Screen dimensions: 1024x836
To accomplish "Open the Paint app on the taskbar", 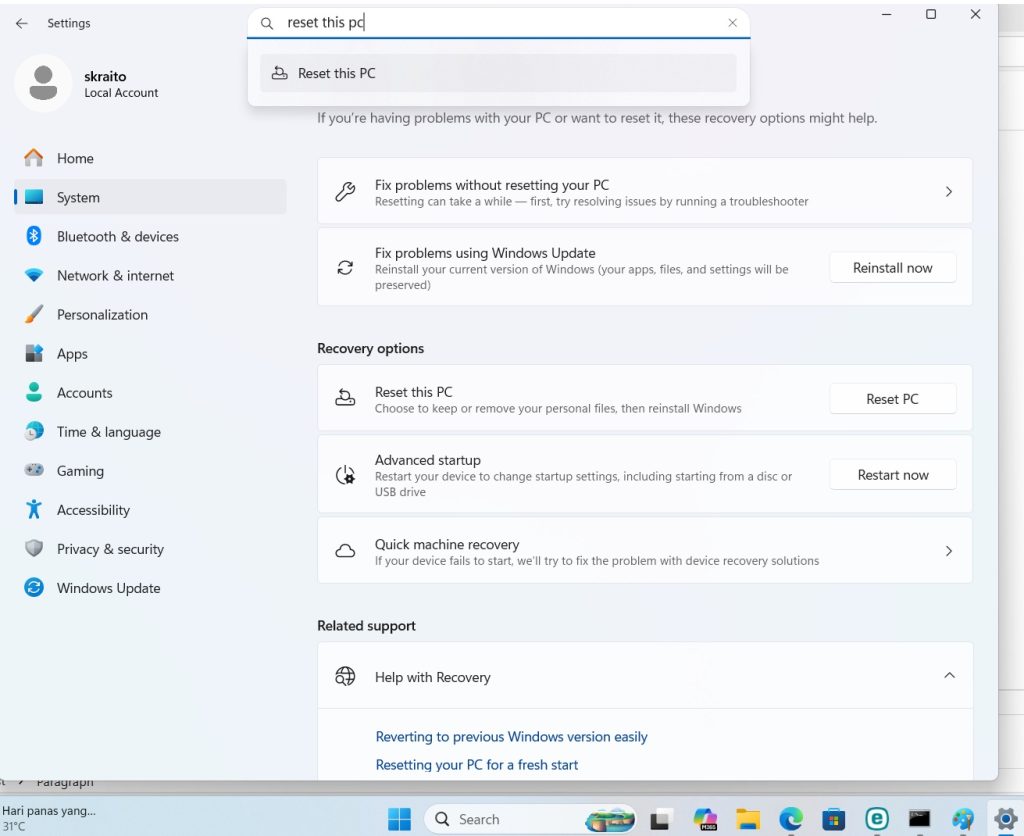I will pos(963,819).
